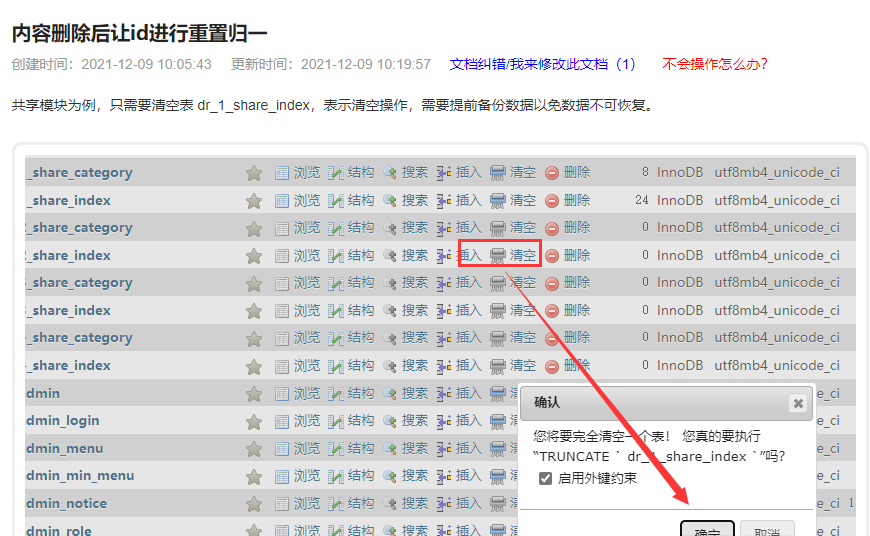The width and height of the screenshot is (870, 536).
Task: Click 清空 icon in the row with 8 records
Action: coord(498,173)
